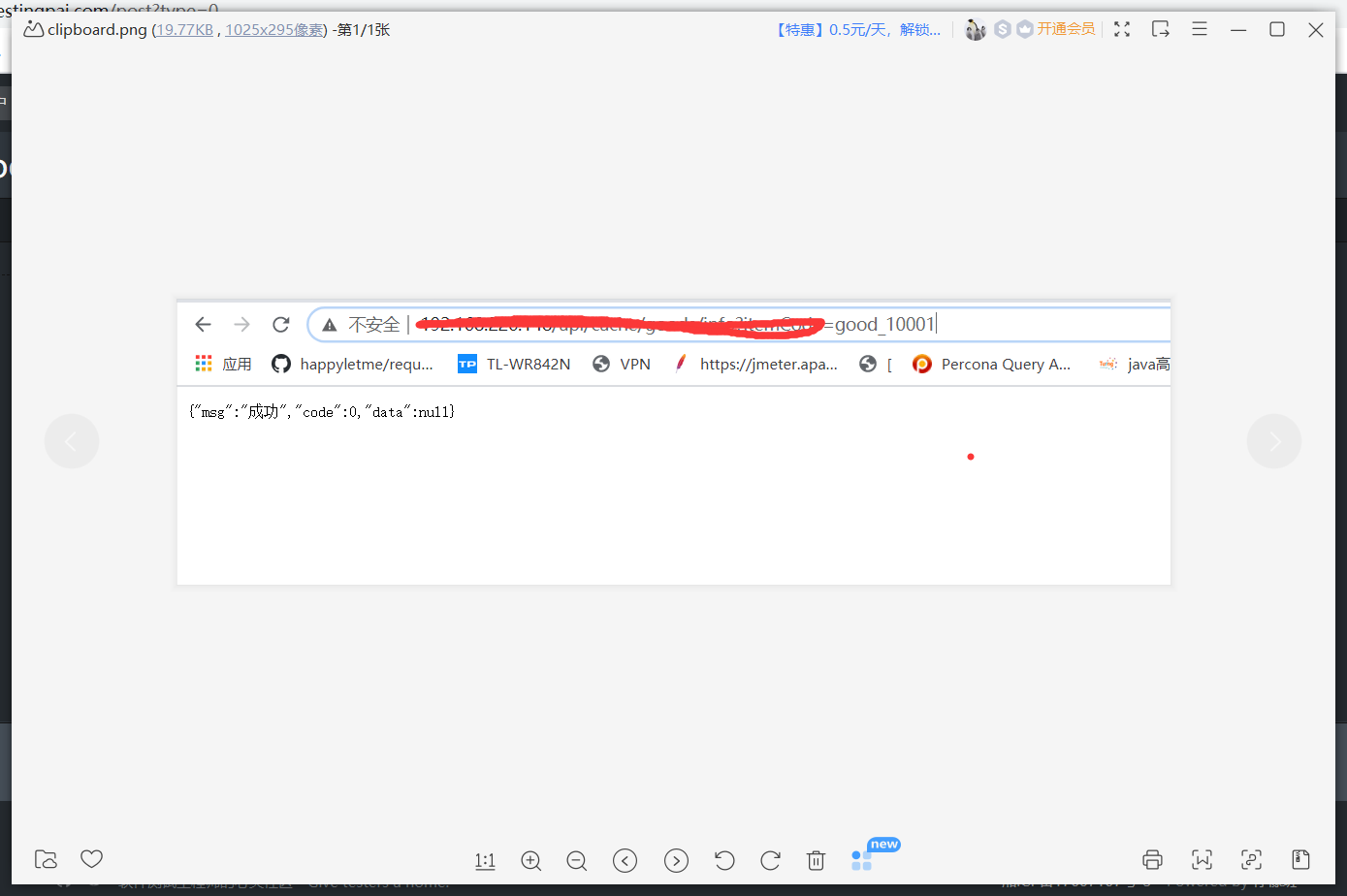The width and height of the screenshot is (1347, 896).
Task: Rotate image clockwise
Action: point(771,860)
